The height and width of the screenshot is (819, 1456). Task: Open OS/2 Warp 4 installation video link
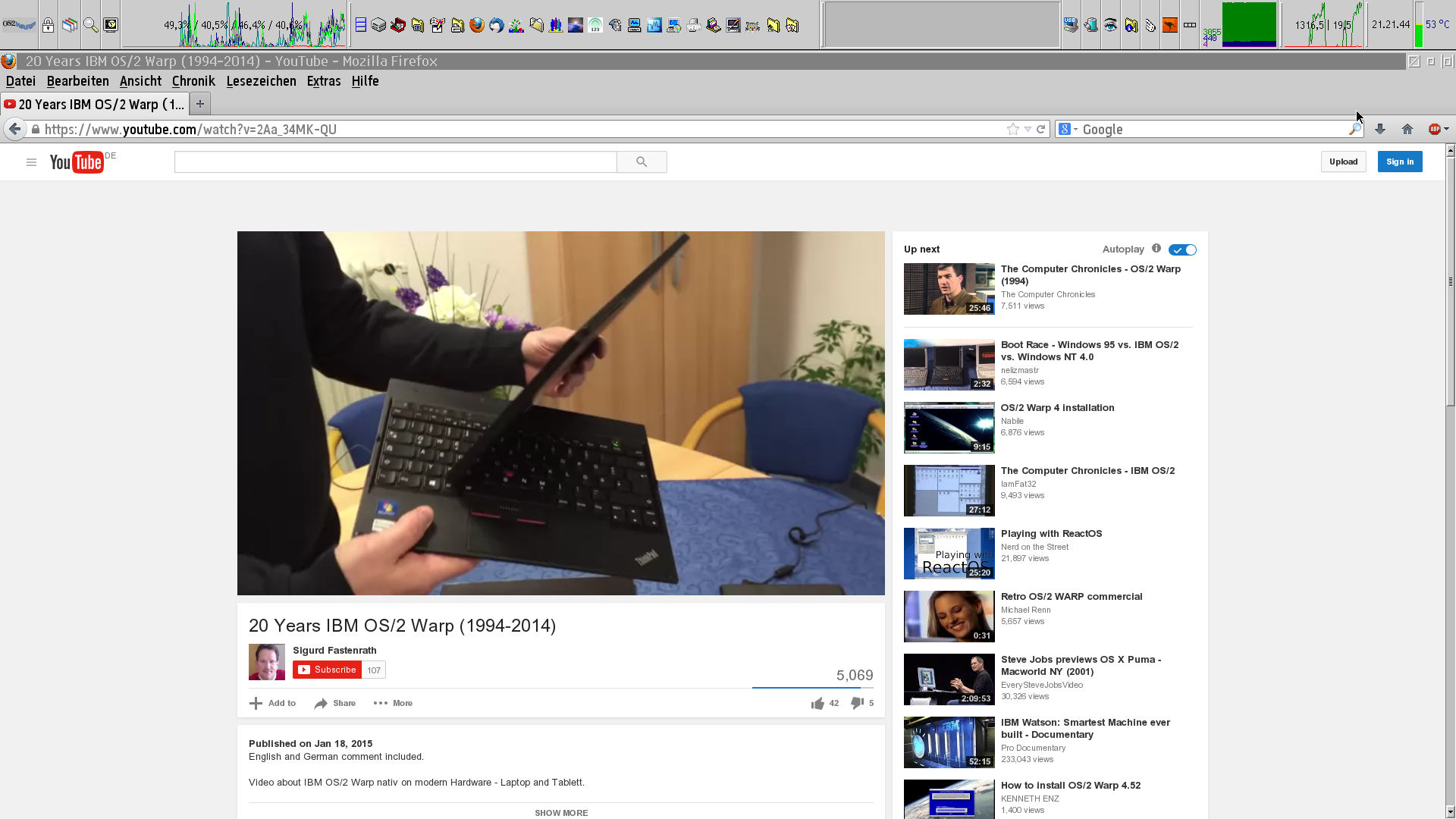(x=1057, y=407)
